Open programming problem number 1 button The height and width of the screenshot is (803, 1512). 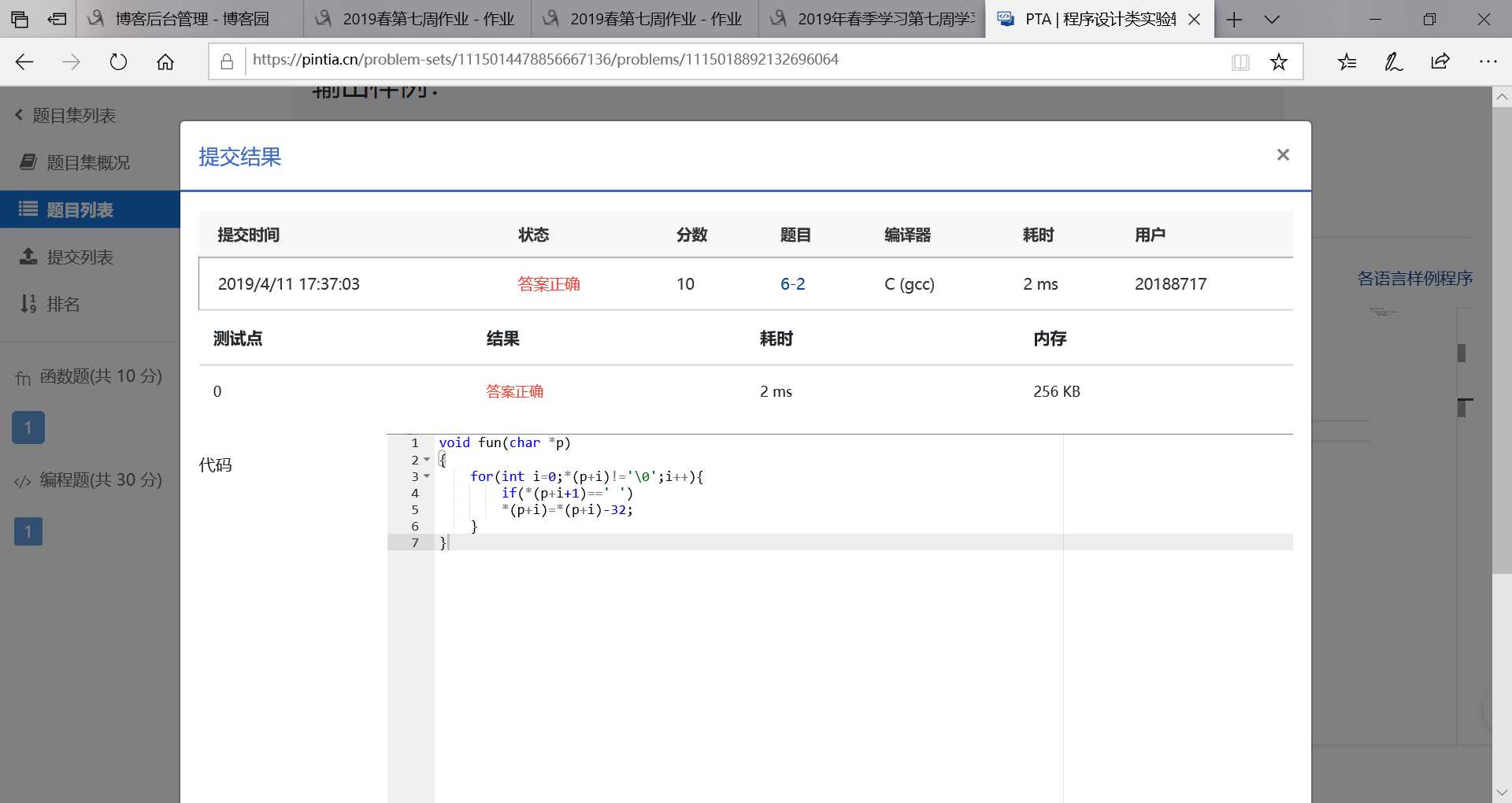[28, 531]
